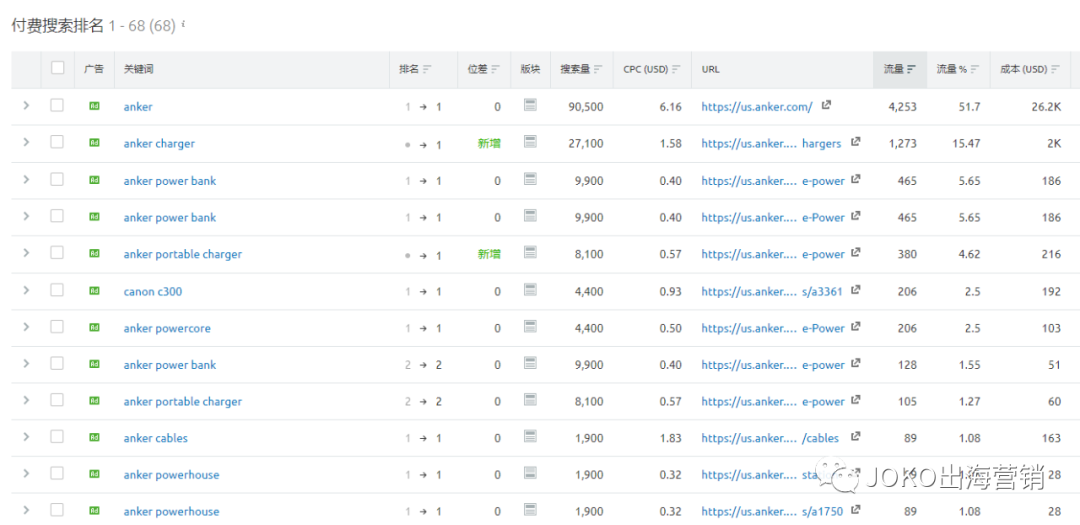Click the 版块 column header
This screenshot has width=1080, height=525.
pyautogui.click(x=530, y=69)
